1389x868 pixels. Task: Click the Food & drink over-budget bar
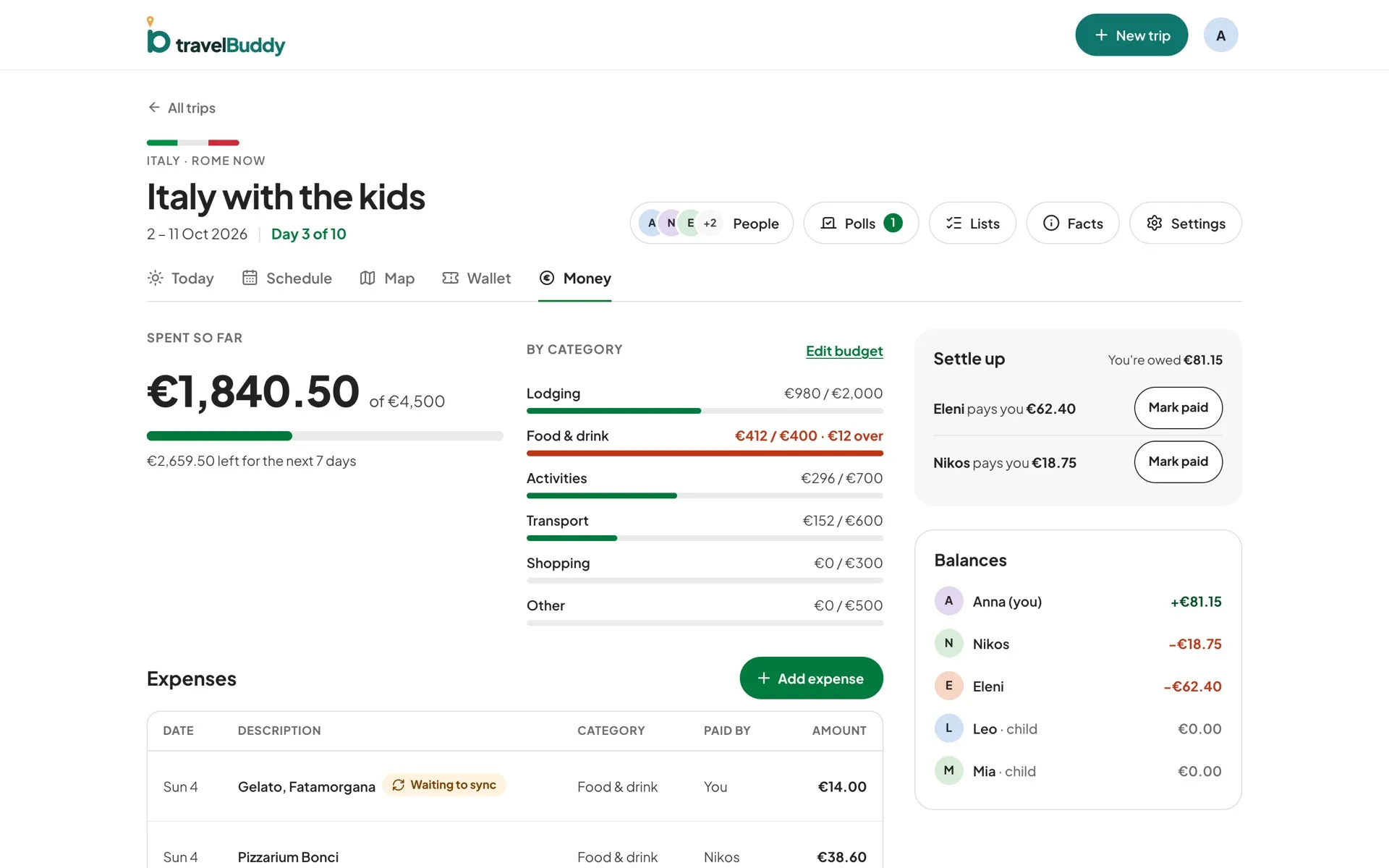click(x=705, y=454)
